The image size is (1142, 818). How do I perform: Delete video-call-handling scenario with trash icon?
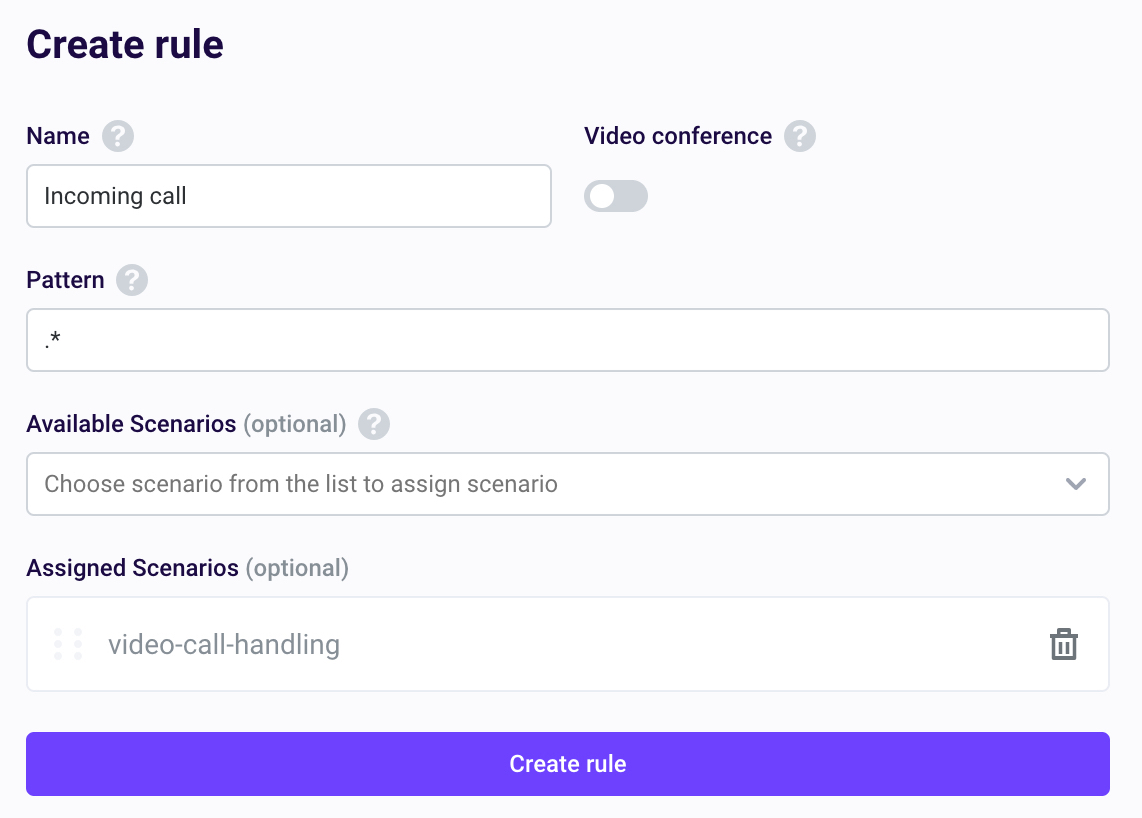[1063, 645]
